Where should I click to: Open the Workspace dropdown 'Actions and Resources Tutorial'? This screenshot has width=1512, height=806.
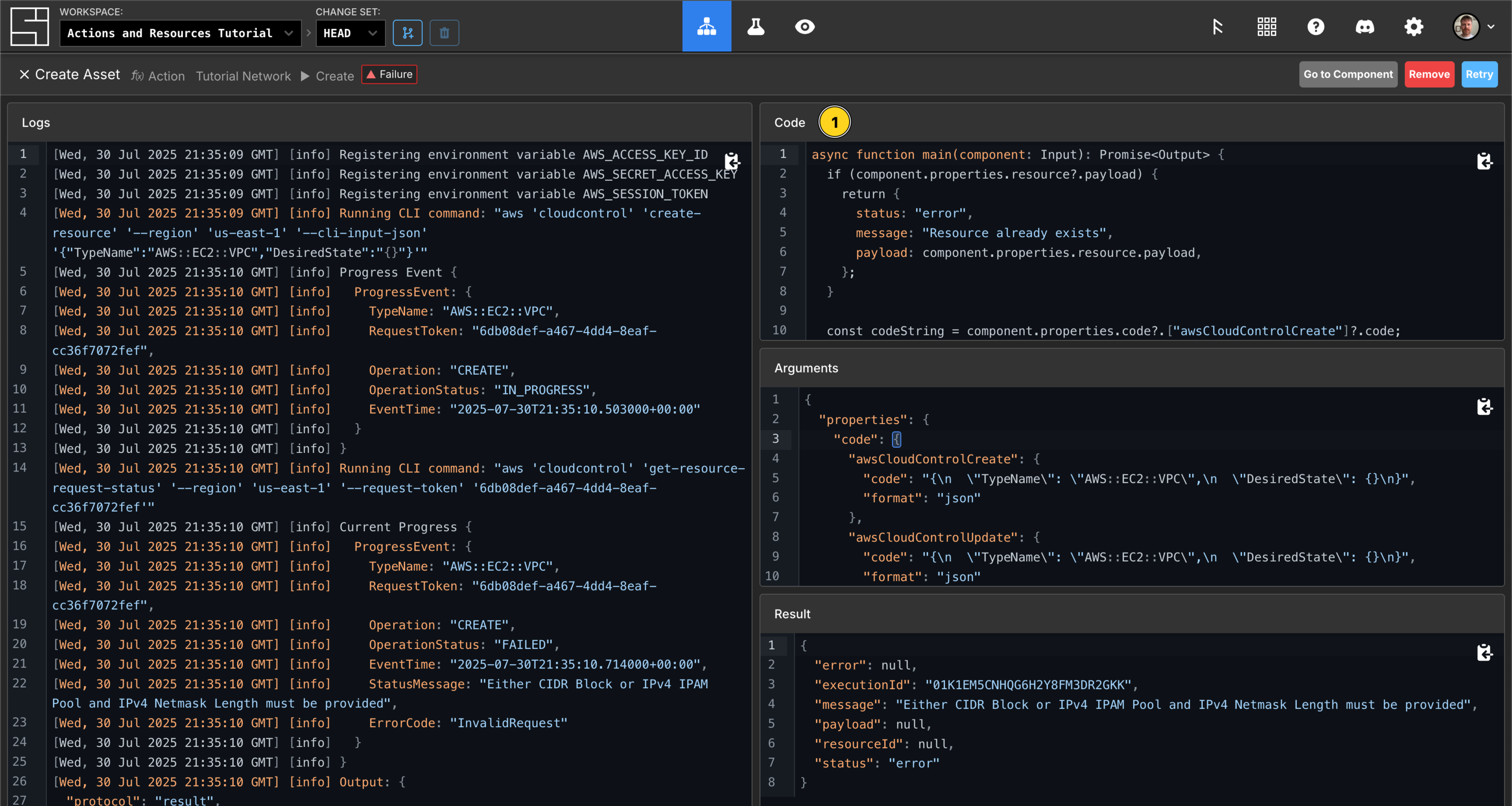[180, 33]
